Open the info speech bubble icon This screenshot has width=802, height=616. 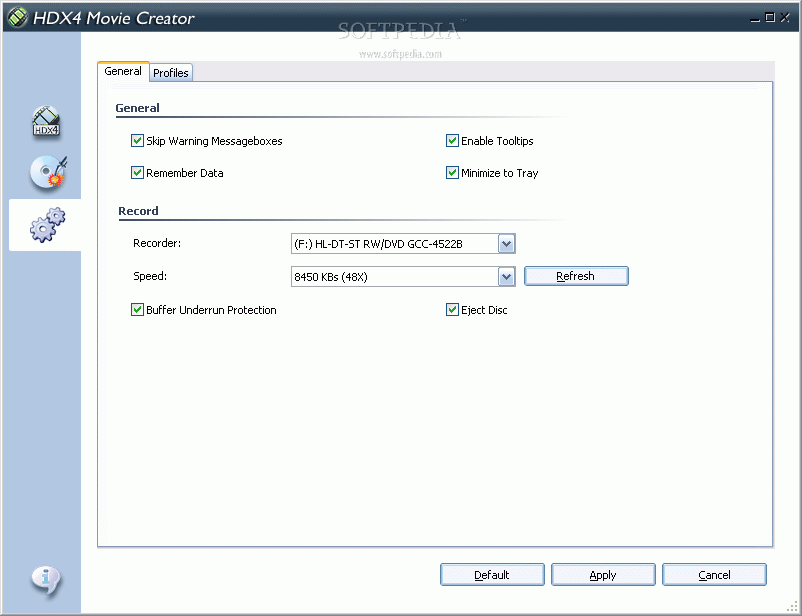(46, 581)
